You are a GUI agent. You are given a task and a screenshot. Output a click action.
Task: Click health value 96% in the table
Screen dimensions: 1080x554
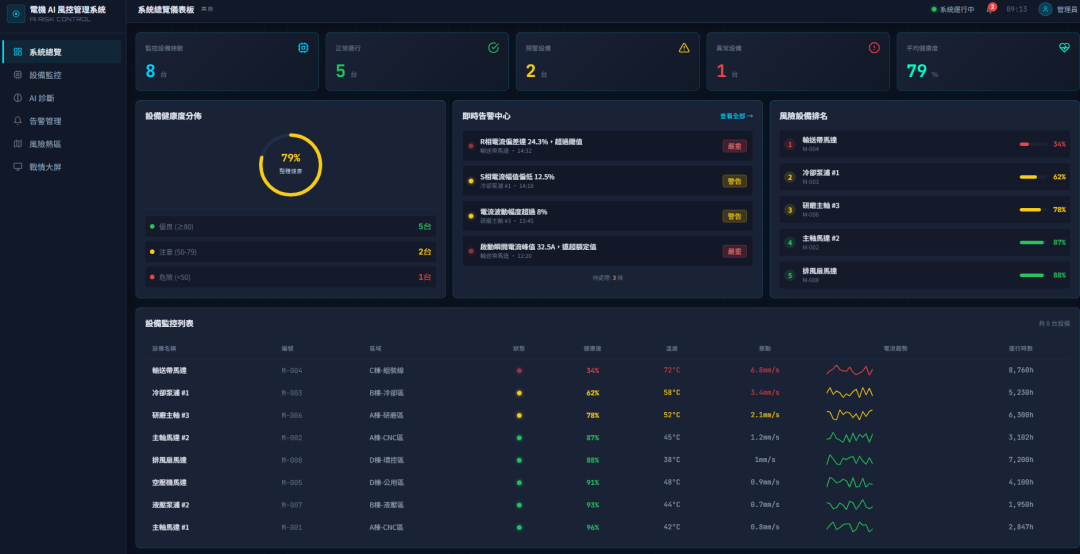[x=592, y=527]
